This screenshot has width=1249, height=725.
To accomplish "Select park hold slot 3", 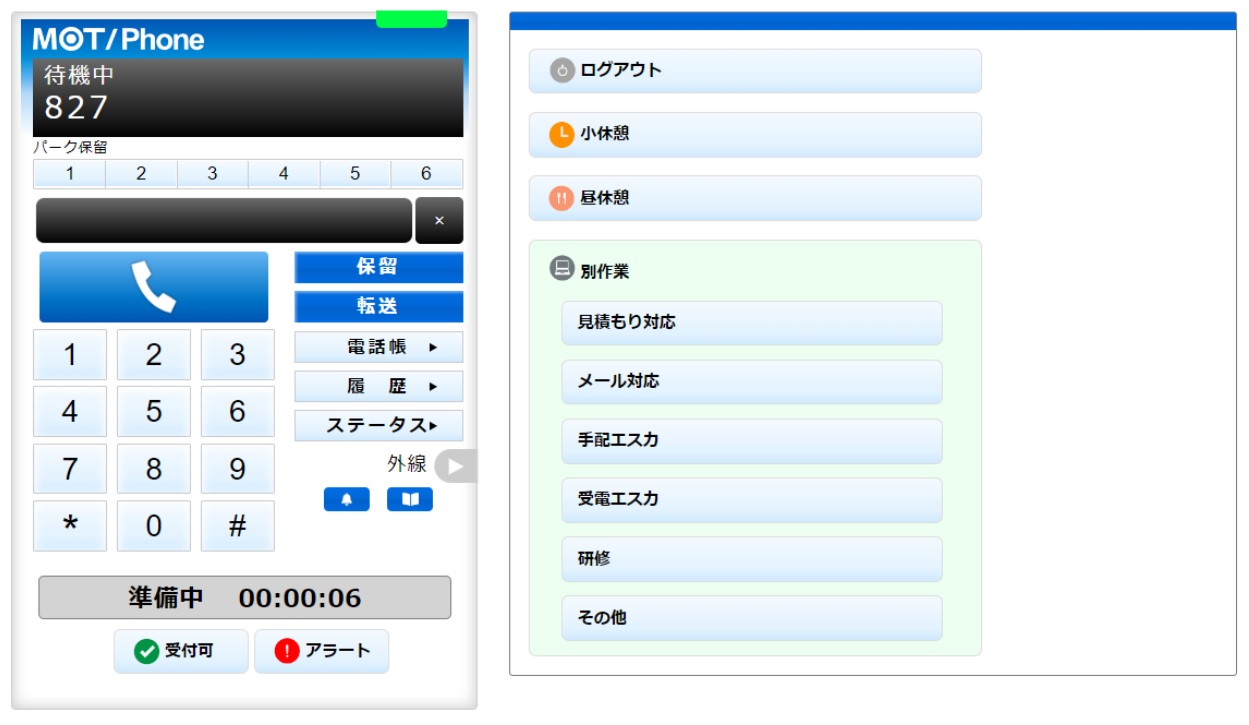I will (x=212, y=174).
